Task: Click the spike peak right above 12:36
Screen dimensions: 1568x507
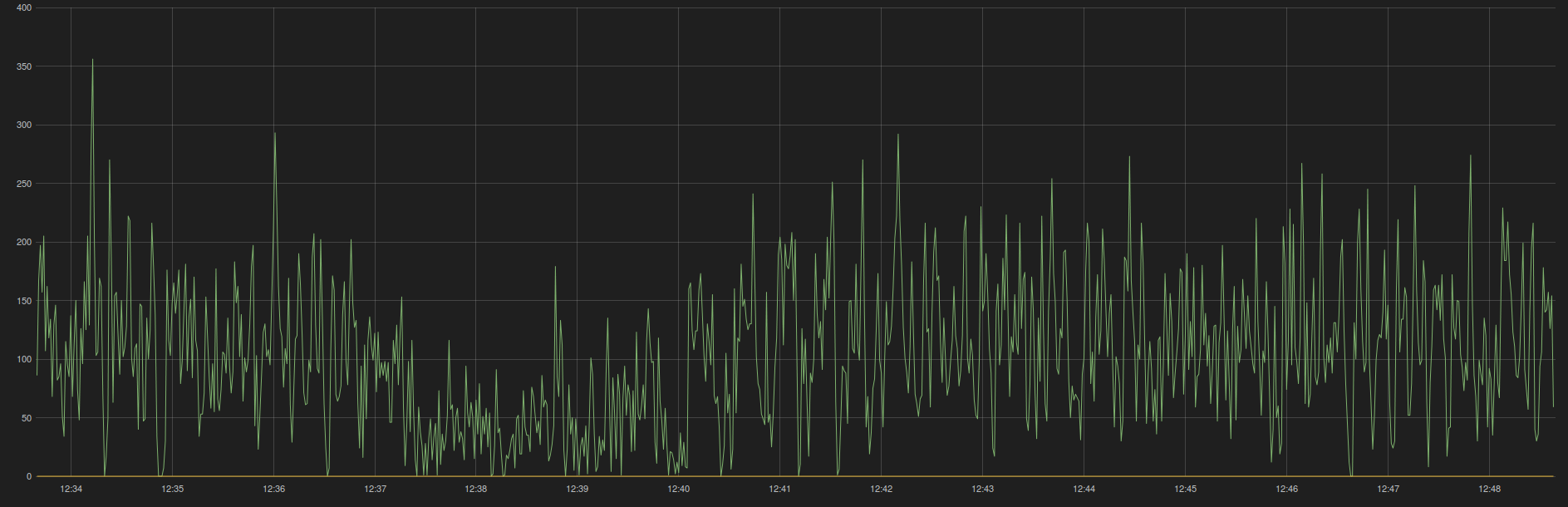Action: click(275, 133)
